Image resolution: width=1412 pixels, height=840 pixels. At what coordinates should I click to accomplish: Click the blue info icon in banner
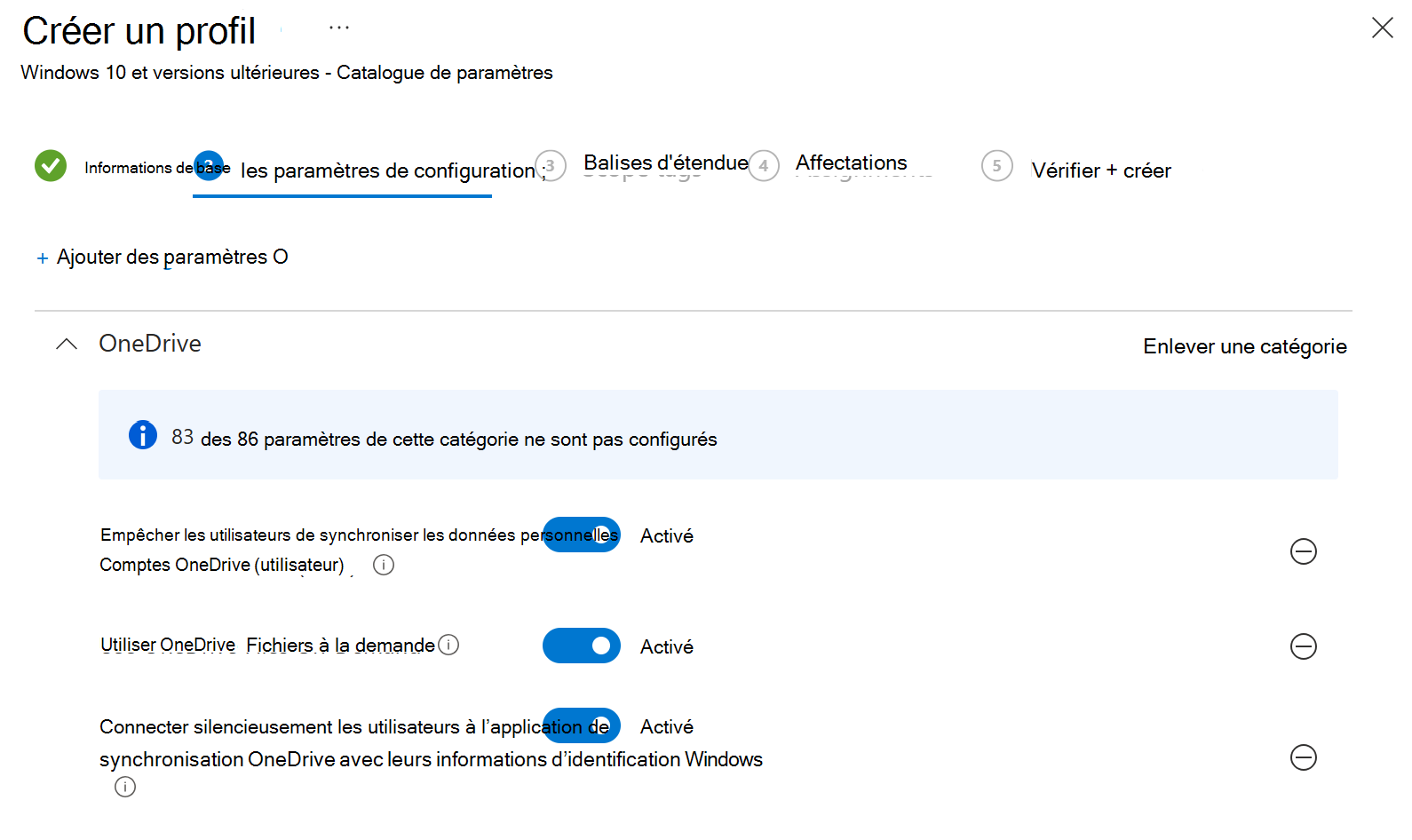(x=143, y=435)
